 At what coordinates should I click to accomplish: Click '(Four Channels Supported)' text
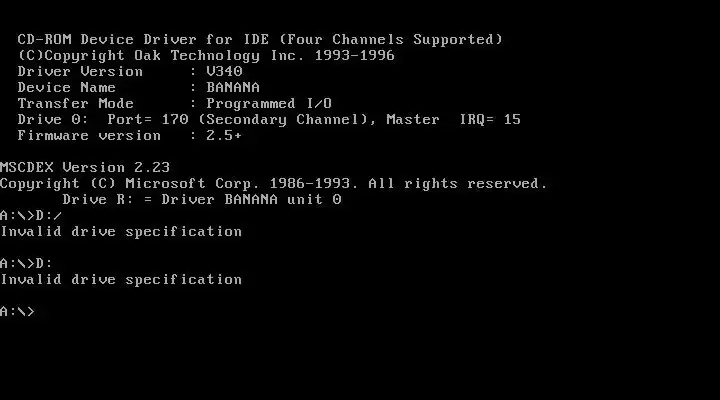pyautogui.click(x=391, y=39)
